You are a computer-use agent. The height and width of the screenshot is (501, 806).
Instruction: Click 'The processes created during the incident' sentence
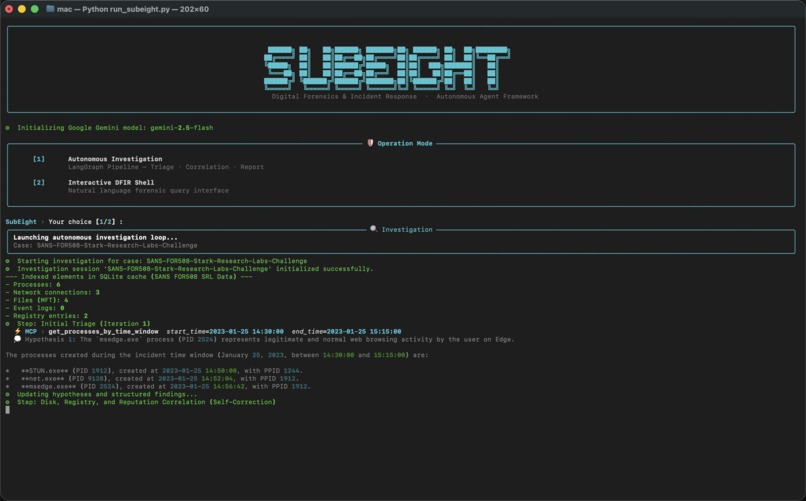(x=216, y=355)
